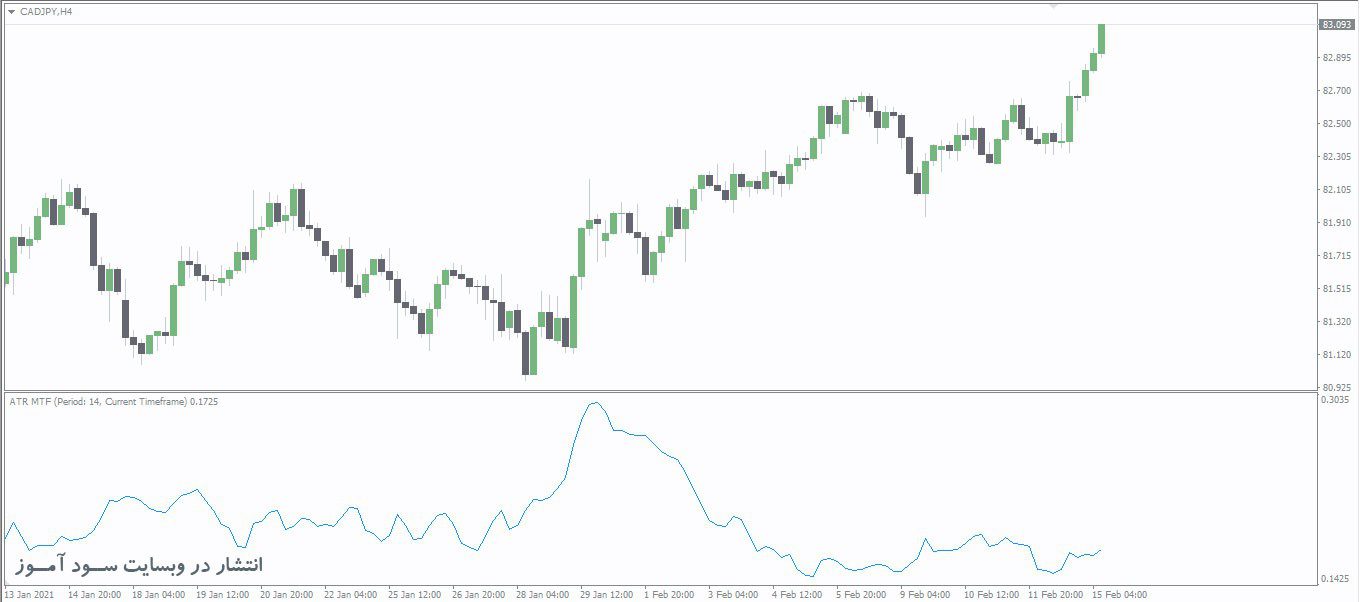The width and height of the screenshot is (1360, 602).
Task: Click the CADJPY,H4 chart title
Action: [x=46, y=12]
